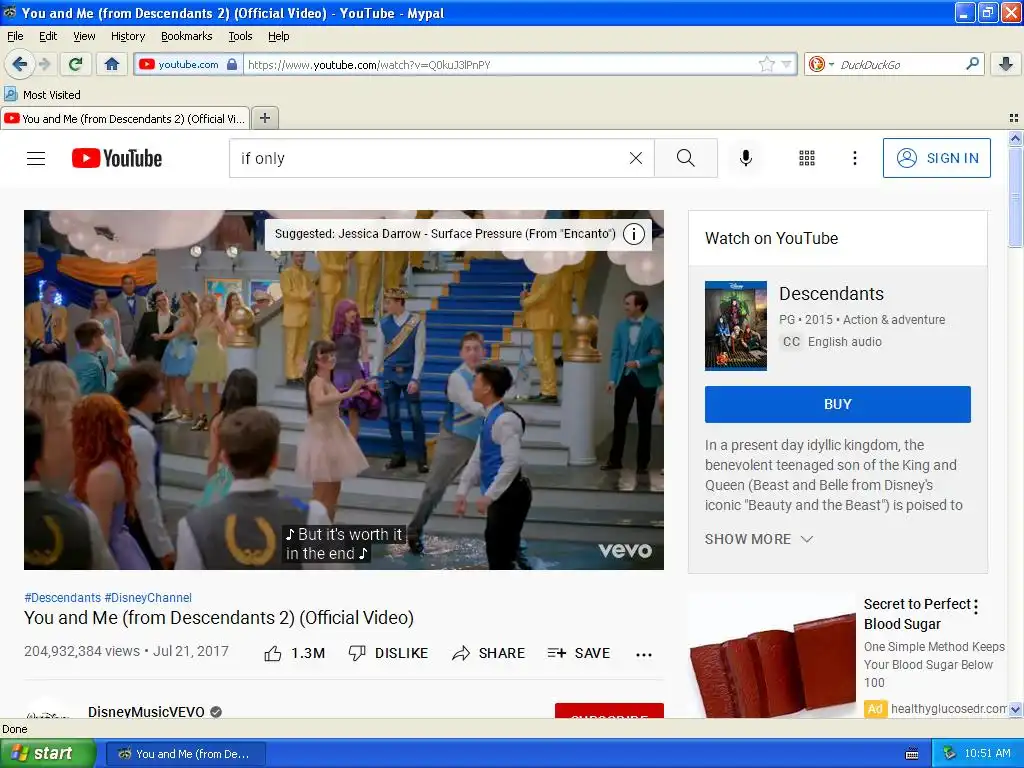Open the Downloads arrow icon
The width and height of the screenshot is (1024, 768).
1006,64
